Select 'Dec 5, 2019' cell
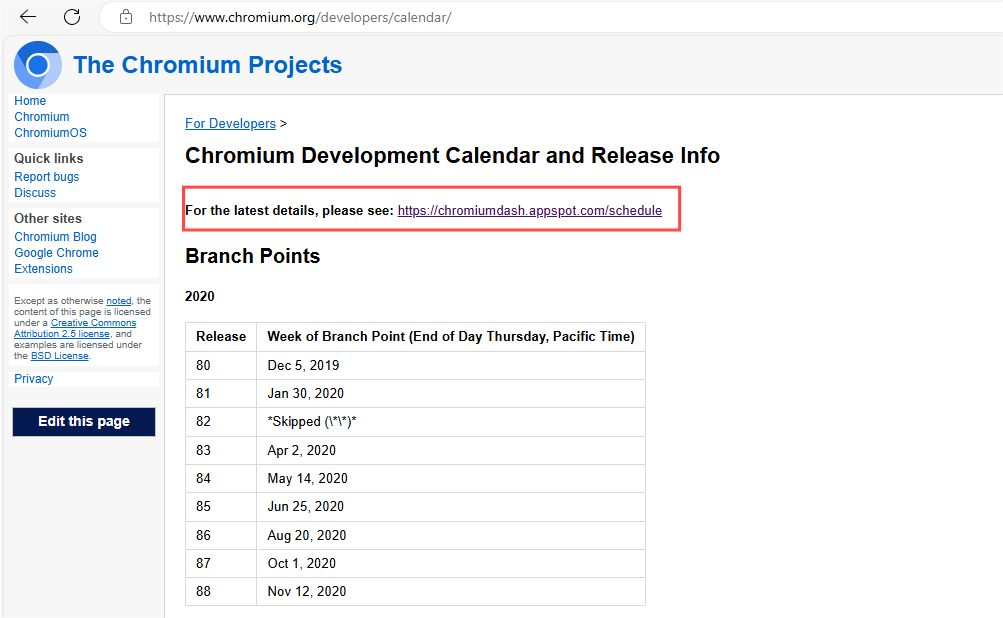The width and height of the screenshot is (1003, 618). click(x=451, y=365)
